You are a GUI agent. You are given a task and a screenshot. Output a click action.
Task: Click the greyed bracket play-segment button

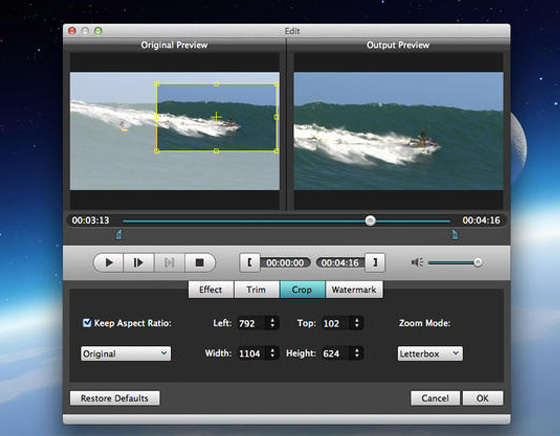click(169, 263)
